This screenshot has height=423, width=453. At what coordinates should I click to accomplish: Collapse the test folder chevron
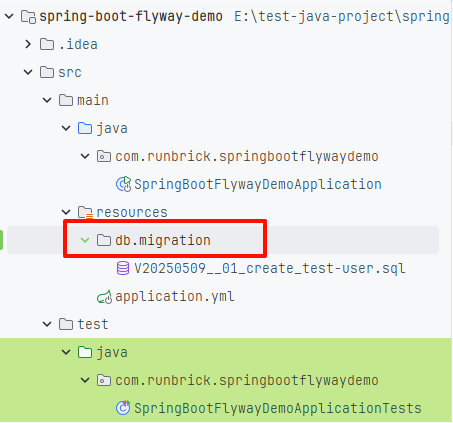(47, 324)
